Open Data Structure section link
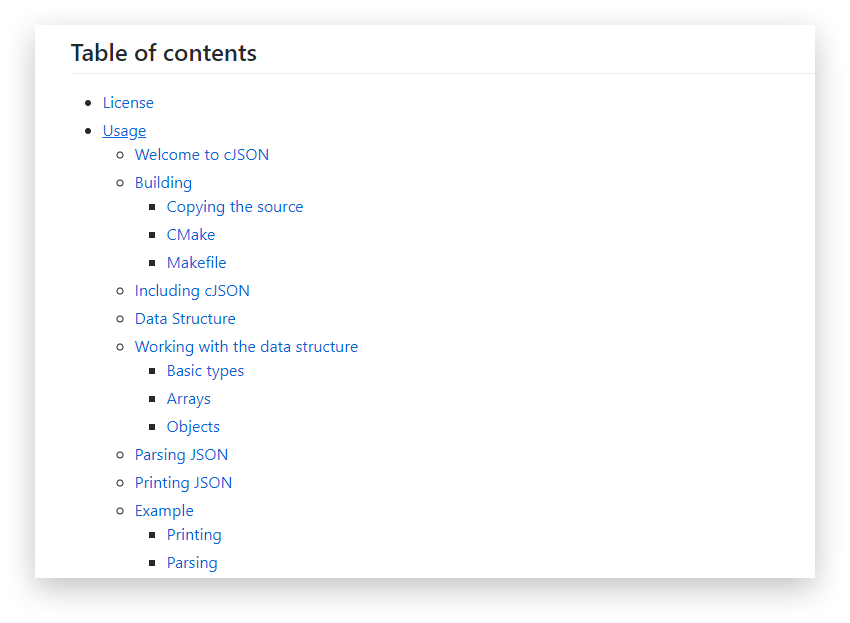Screen dimensions: 850x623 pos(185,319)
